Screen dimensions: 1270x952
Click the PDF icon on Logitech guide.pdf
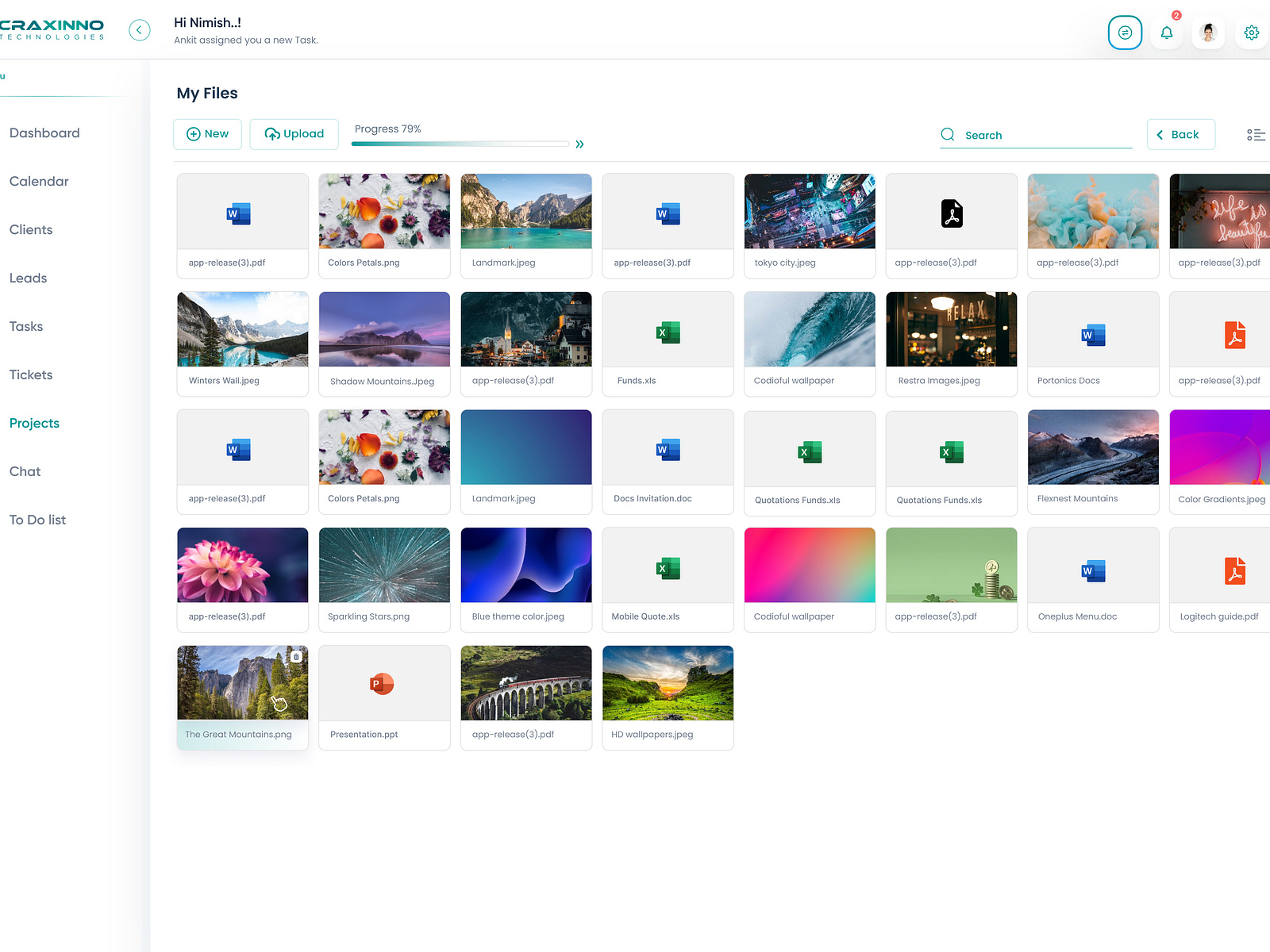coord(1234,569)
